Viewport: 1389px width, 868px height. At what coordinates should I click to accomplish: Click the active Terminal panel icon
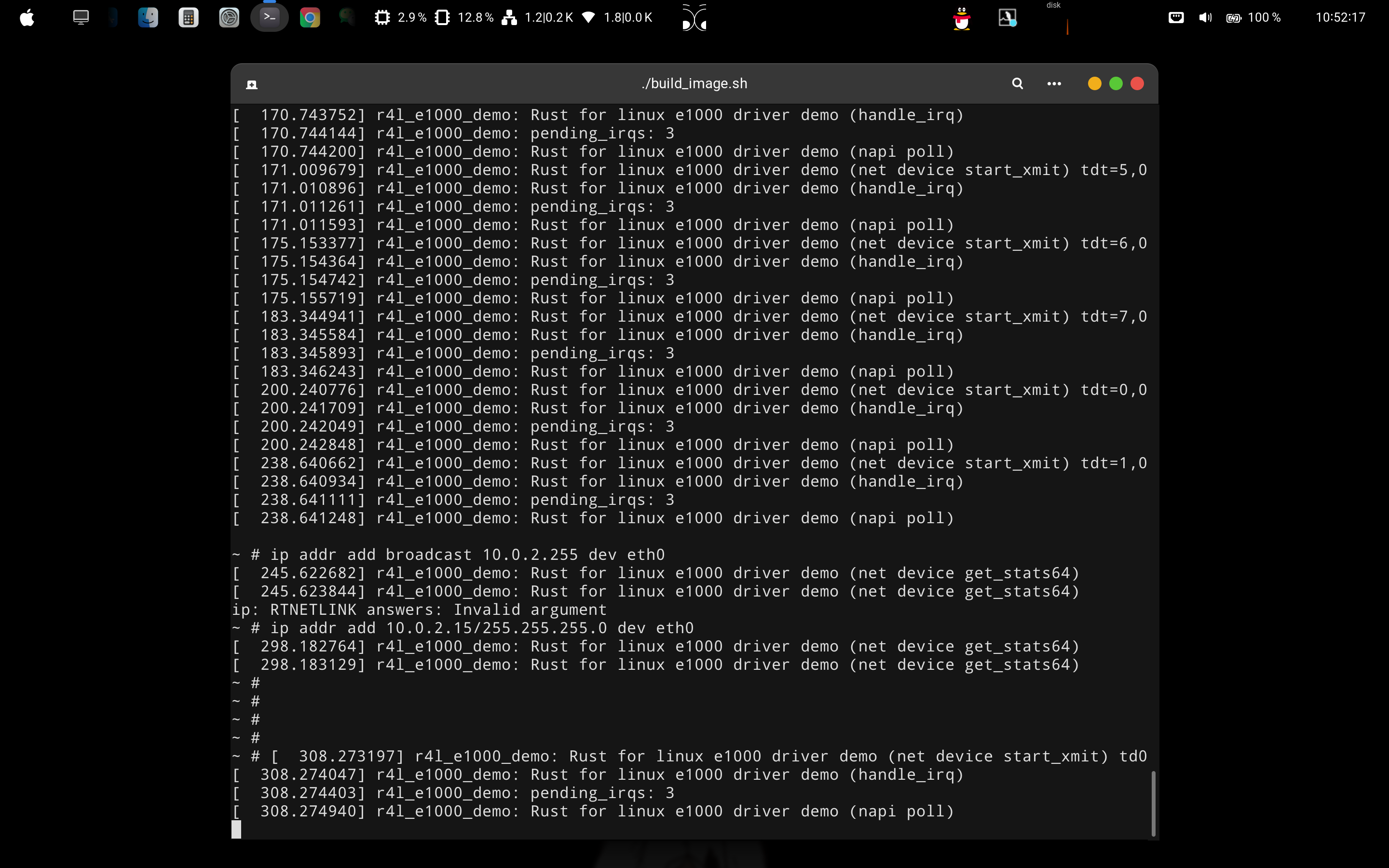269,18
